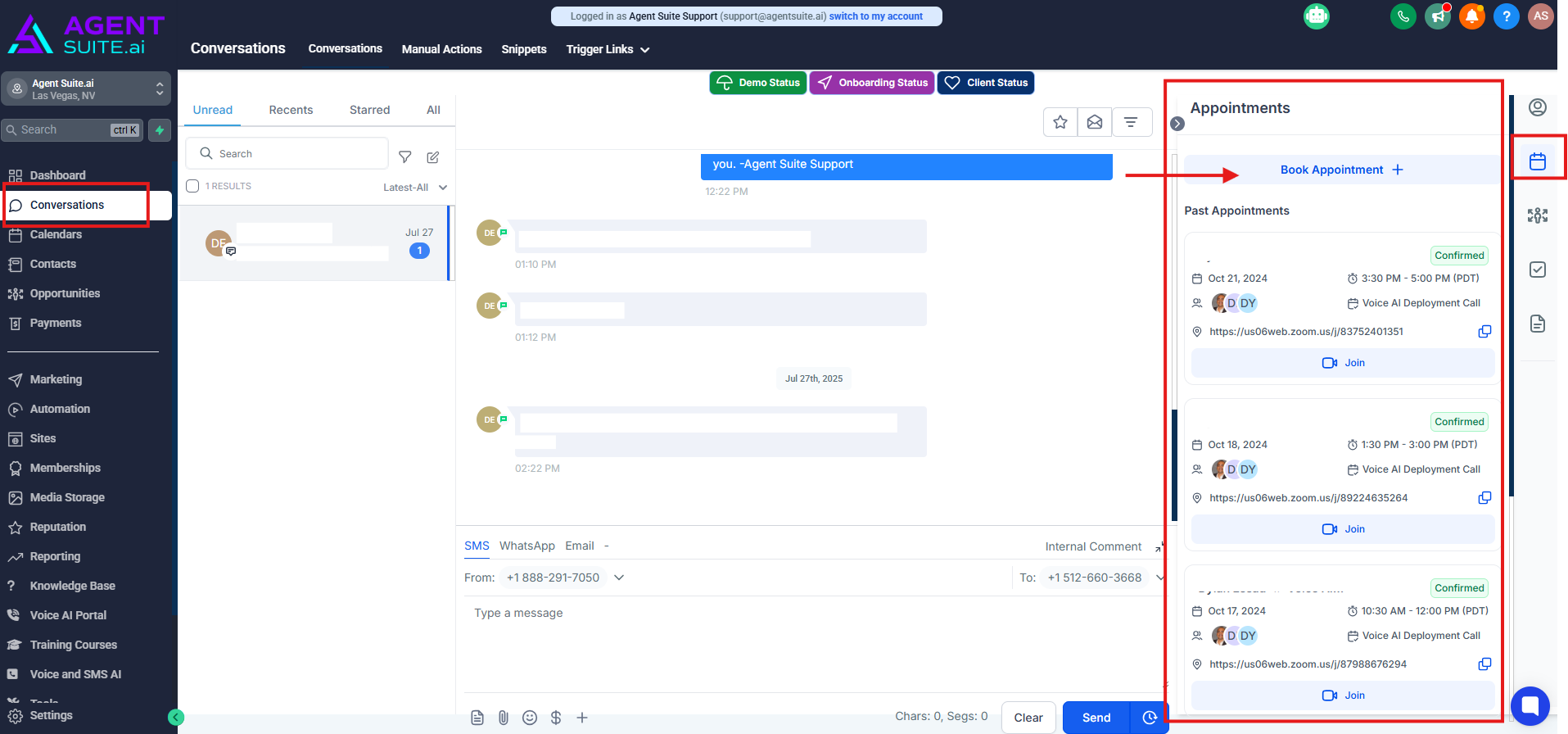Open the phone dialer icon
This screenshot has width=1568, height=734.
click(x=1403, y=16)
